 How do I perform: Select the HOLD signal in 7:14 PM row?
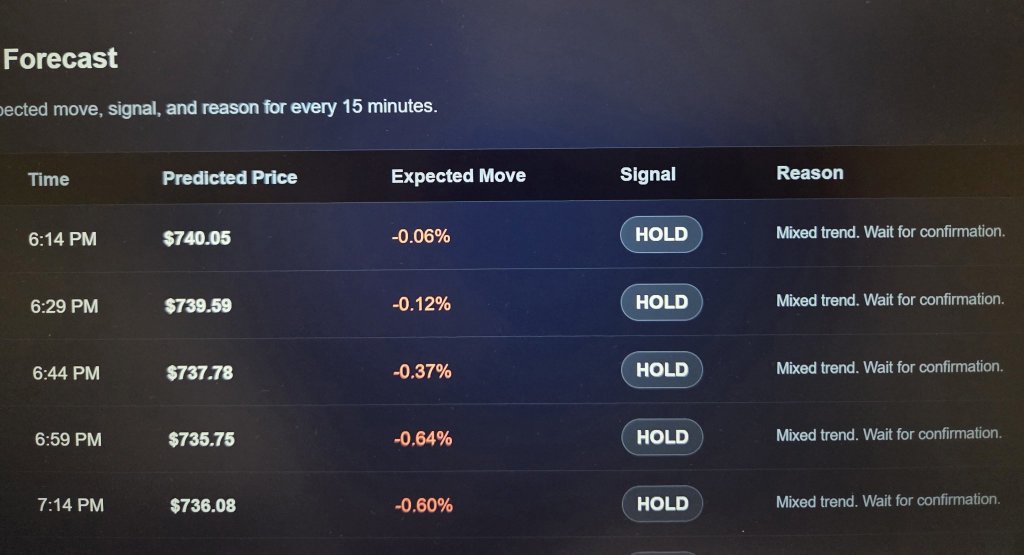coord(663,503)
